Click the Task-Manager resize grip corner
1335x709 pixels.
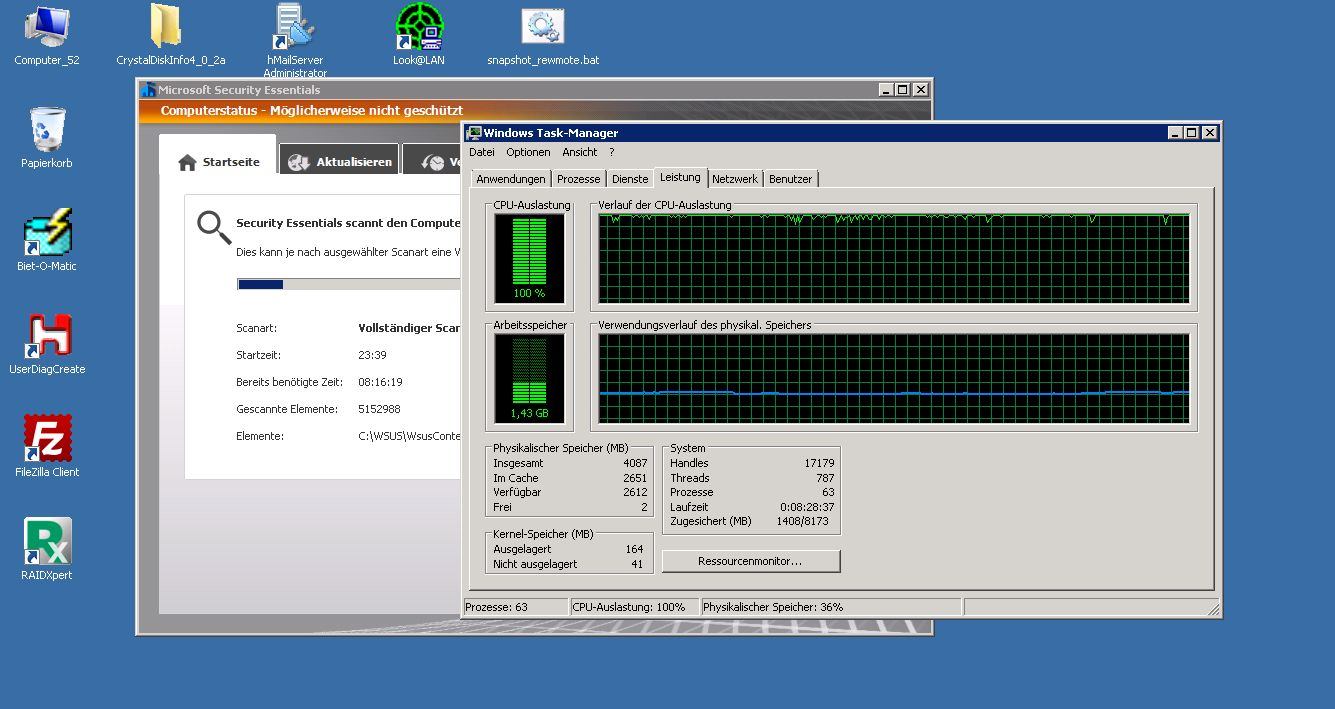coord(1213,609)
